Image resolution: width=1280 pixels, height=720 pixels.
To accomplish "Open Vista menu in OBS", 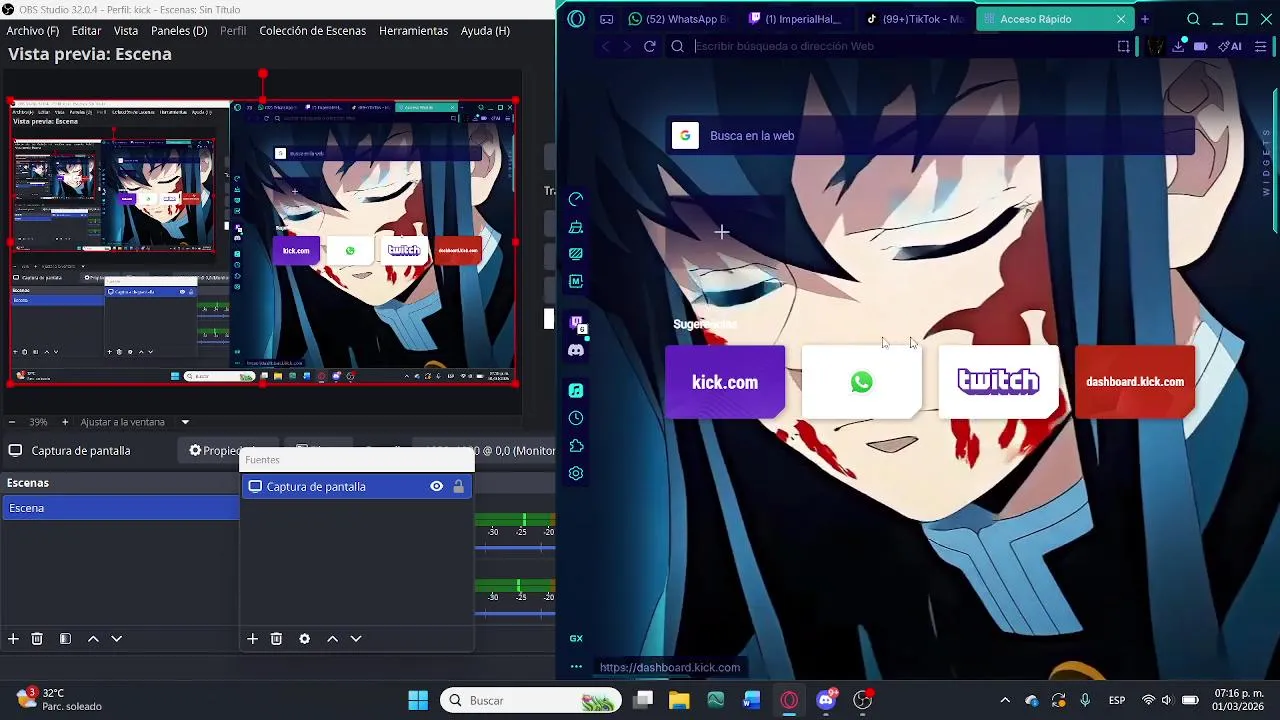I will coord(126,31).
